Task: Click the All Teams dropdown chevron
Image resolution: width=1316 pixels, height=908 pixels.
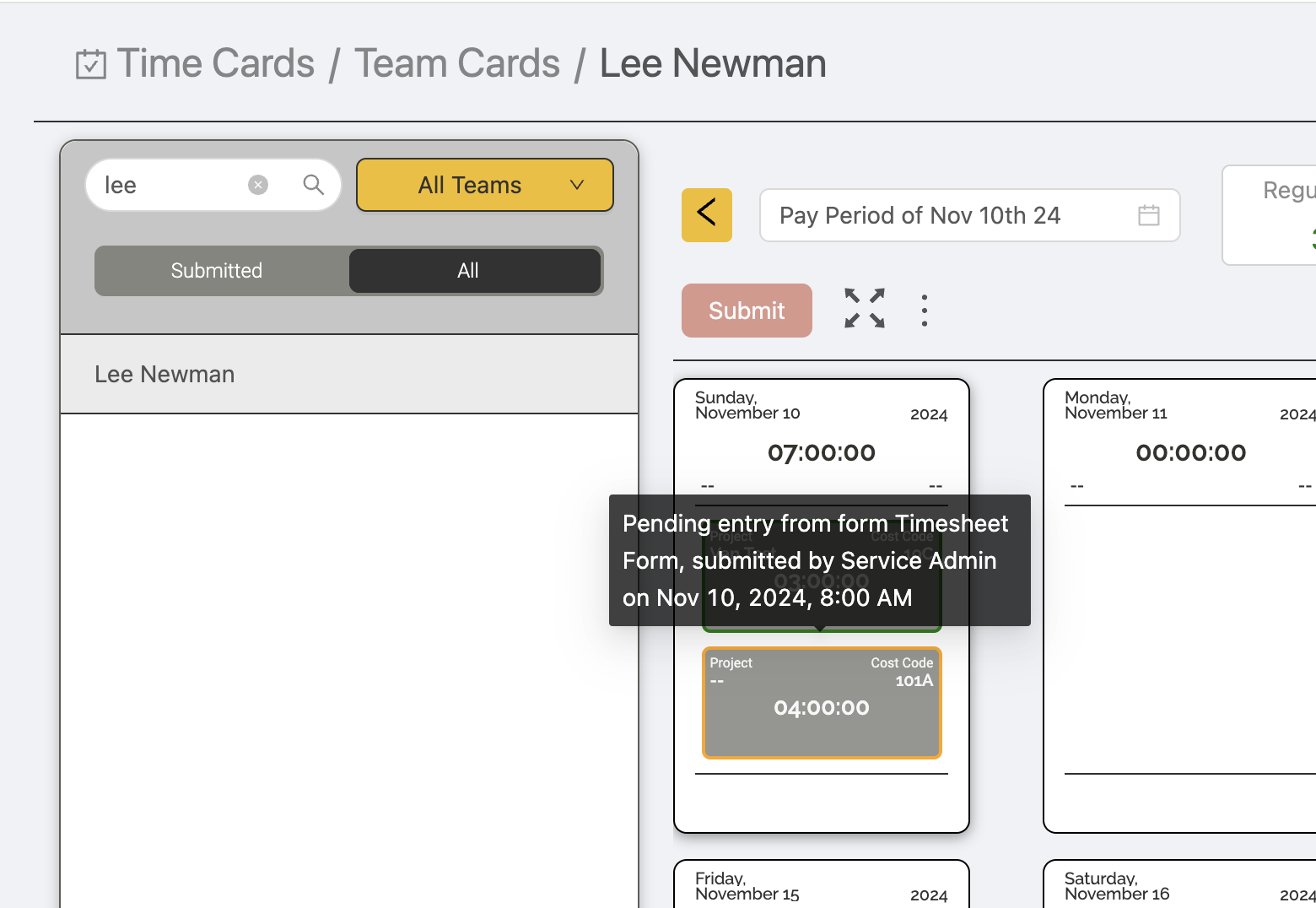Action: point(577,185)
